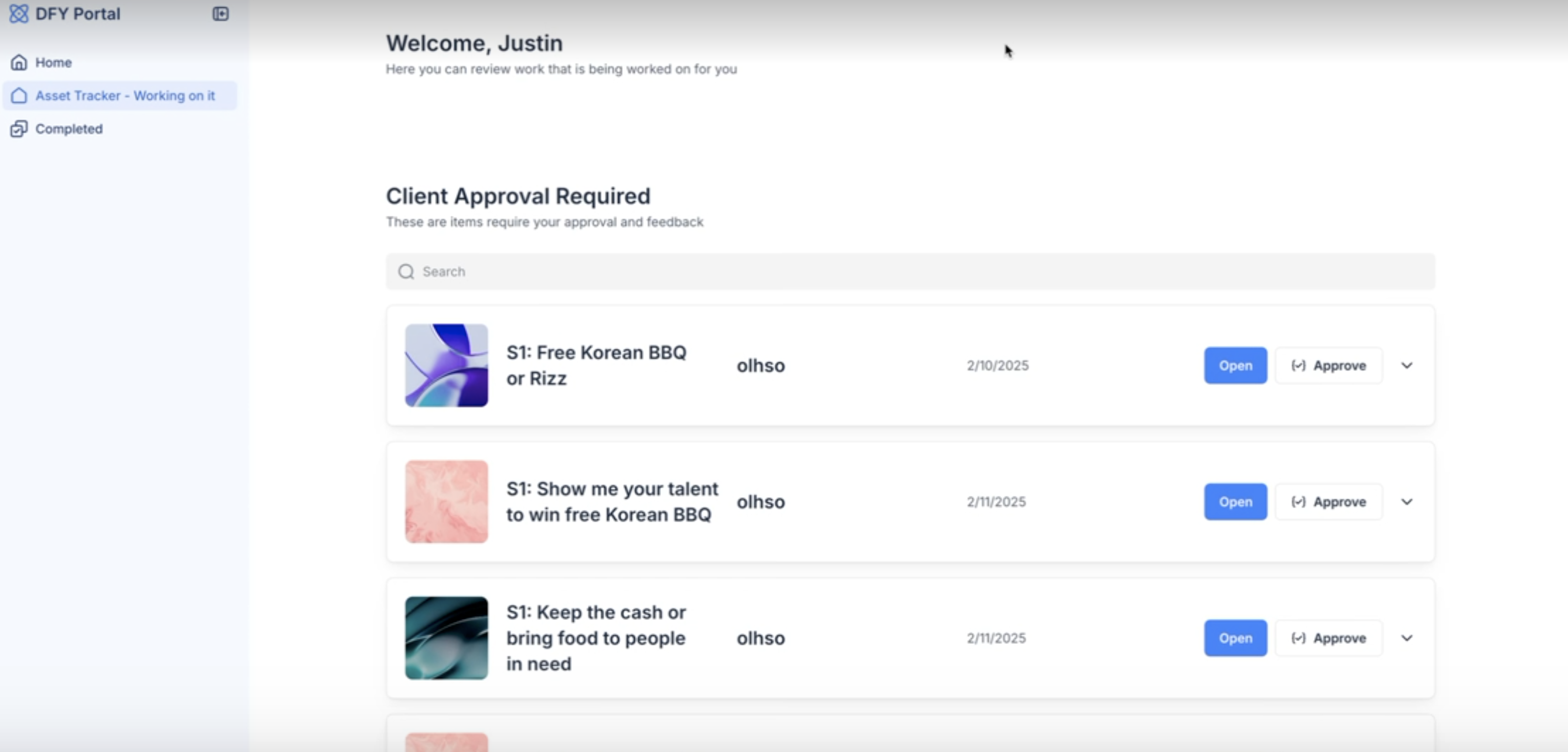Click the Home house icon in sidebar

click(x=19, y=62)
